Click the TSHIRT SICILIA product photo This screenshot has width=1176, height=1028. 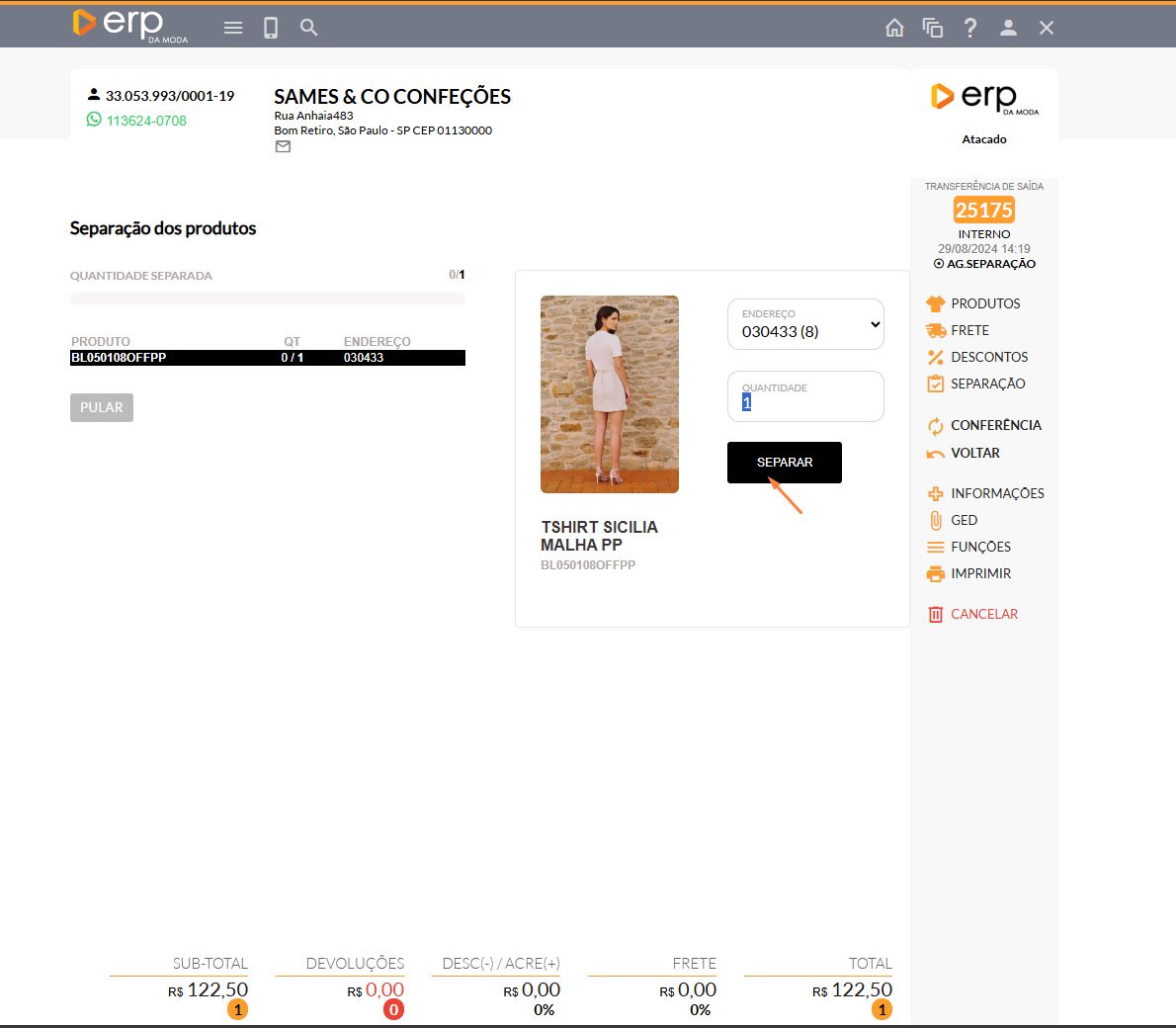point(610,394)
